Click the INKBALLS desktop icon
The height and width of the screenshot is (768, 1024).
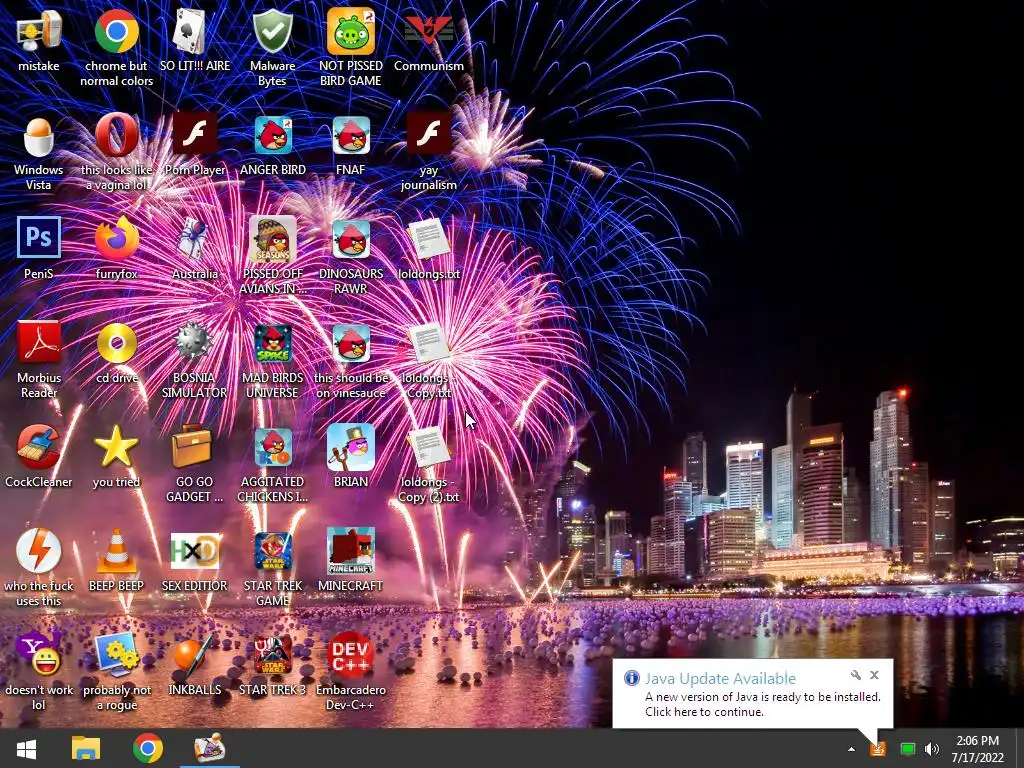click(x=194, y=654)
